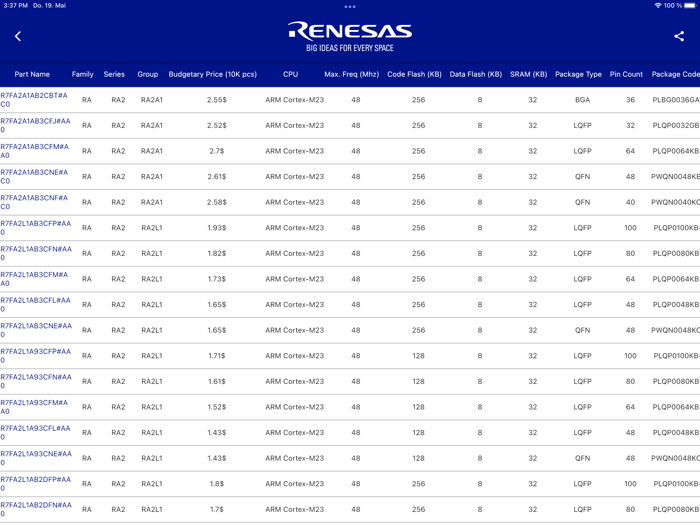The image size is (700, 525).
Task: Tap the share icon
Action: point(679,36)
